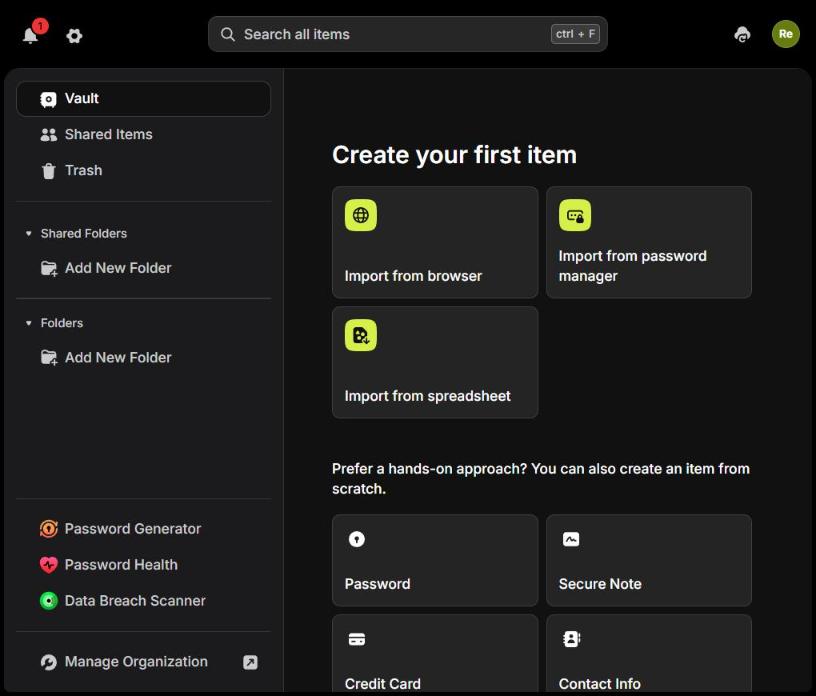Create a new Credit Card item
This screenshot has height=696, width=816.
pyautogui.click(x=435, y=654)
